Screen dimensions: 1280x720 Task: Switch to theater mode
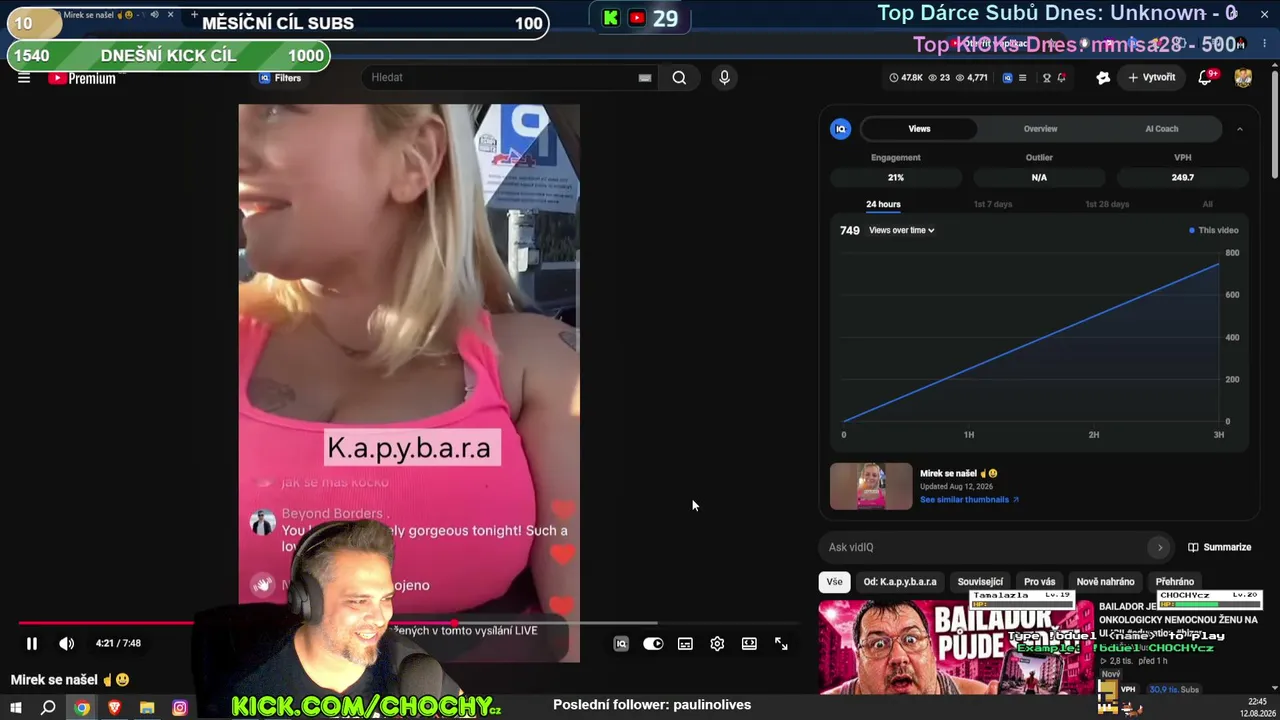(x=749, y=644)
